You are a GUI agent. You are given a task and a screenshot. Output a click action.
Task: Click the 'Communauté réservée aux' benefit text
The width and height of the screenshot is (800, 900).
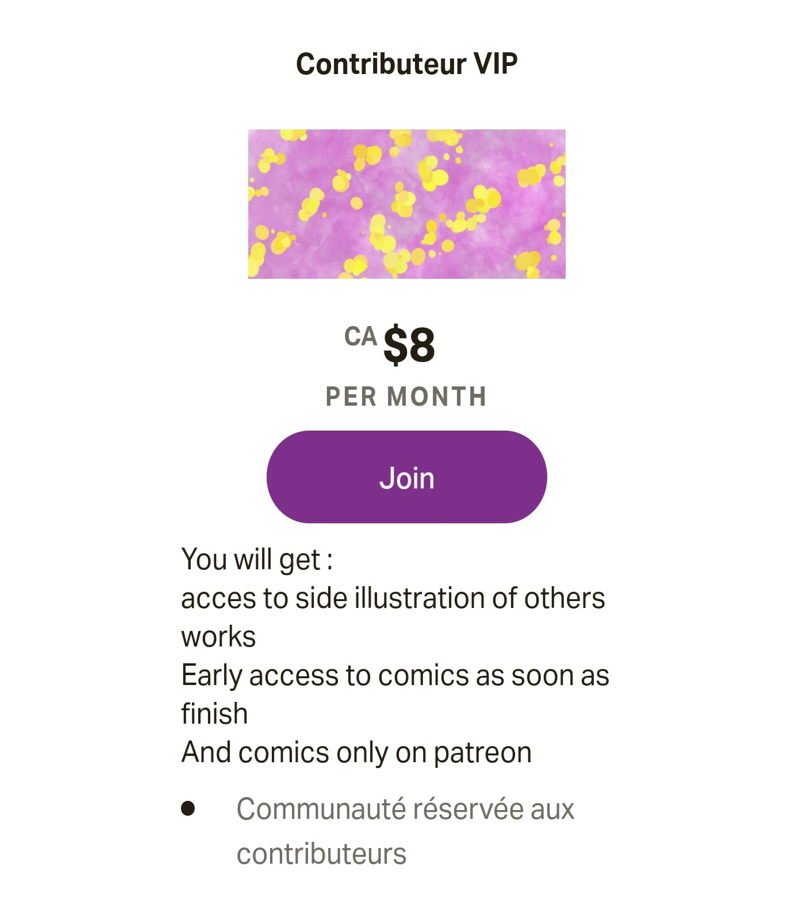coord(405,808)
